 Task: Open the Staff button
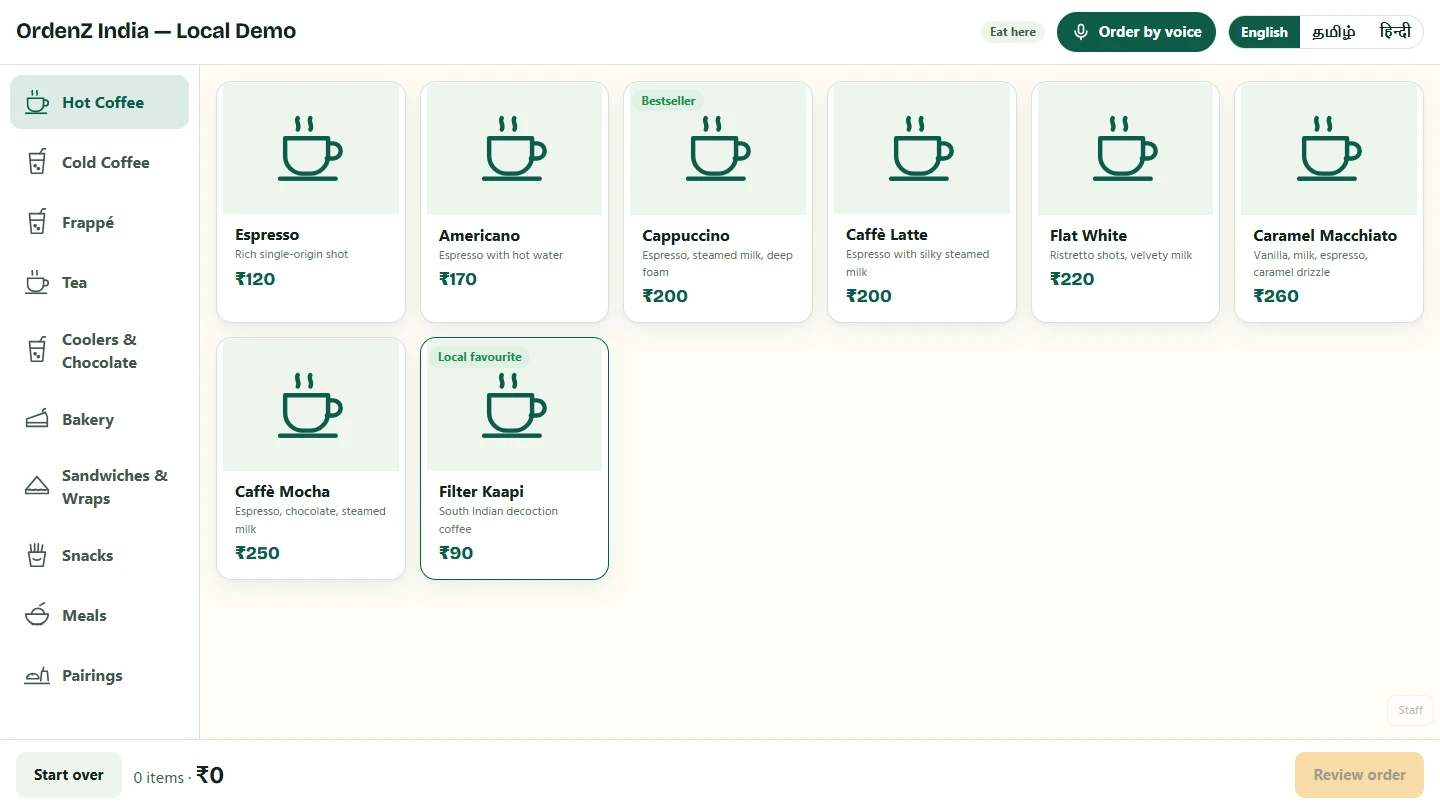pos(1410,710)
